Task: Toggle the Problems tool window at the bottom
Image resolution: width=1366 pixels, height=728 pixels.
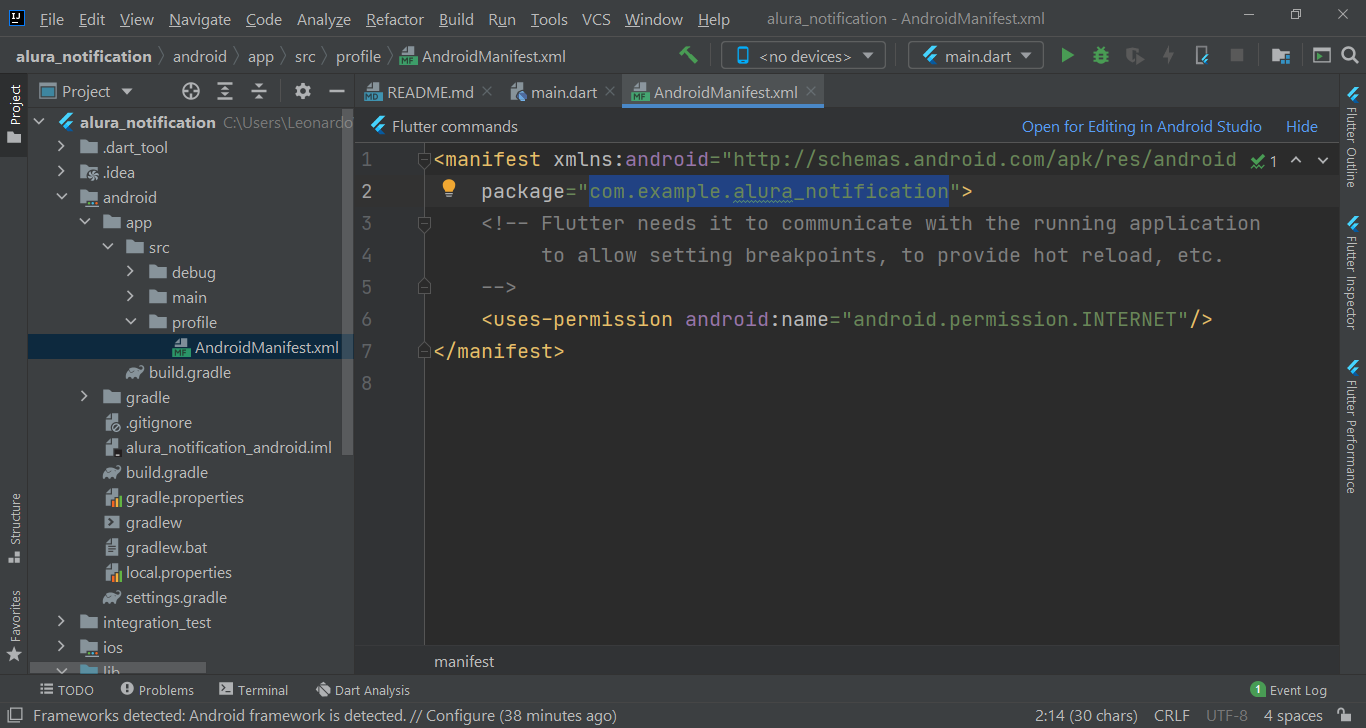Action: point(157,689)
